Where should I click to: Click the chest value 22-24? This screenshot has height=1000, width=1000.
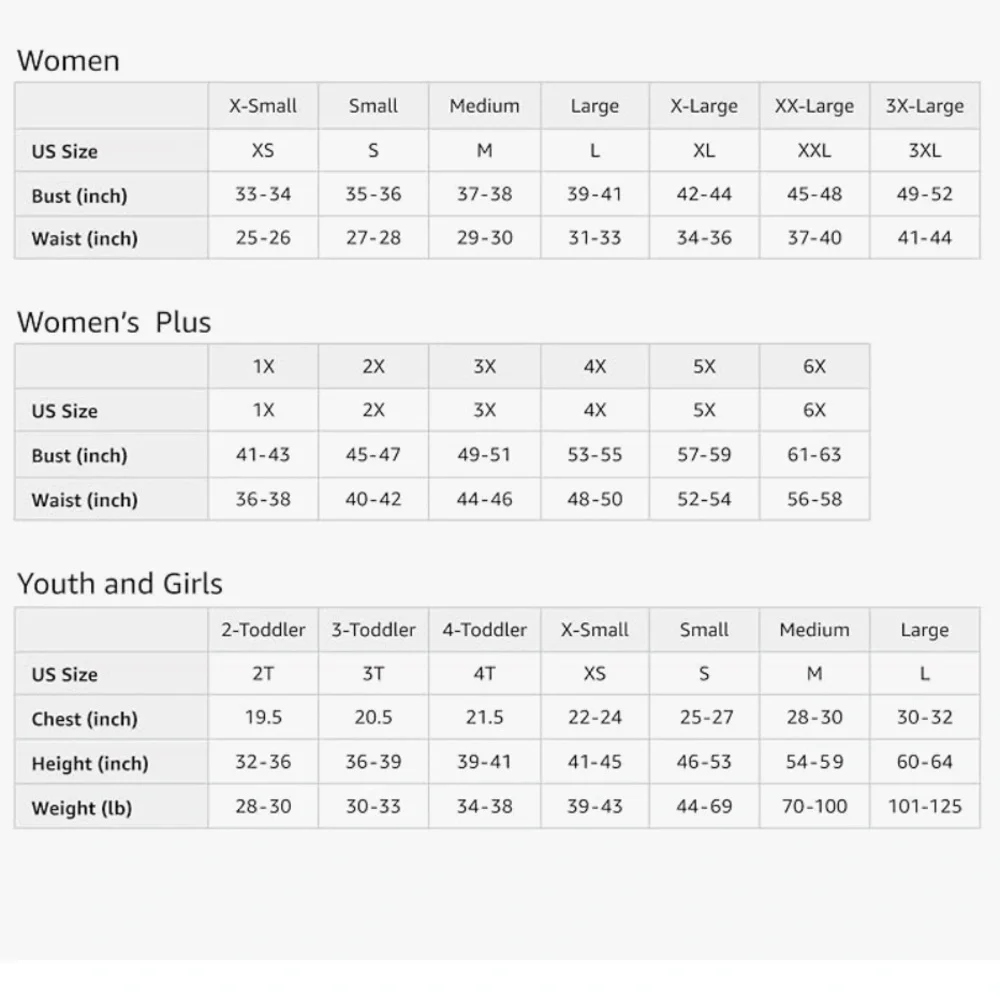pos(594,717)
